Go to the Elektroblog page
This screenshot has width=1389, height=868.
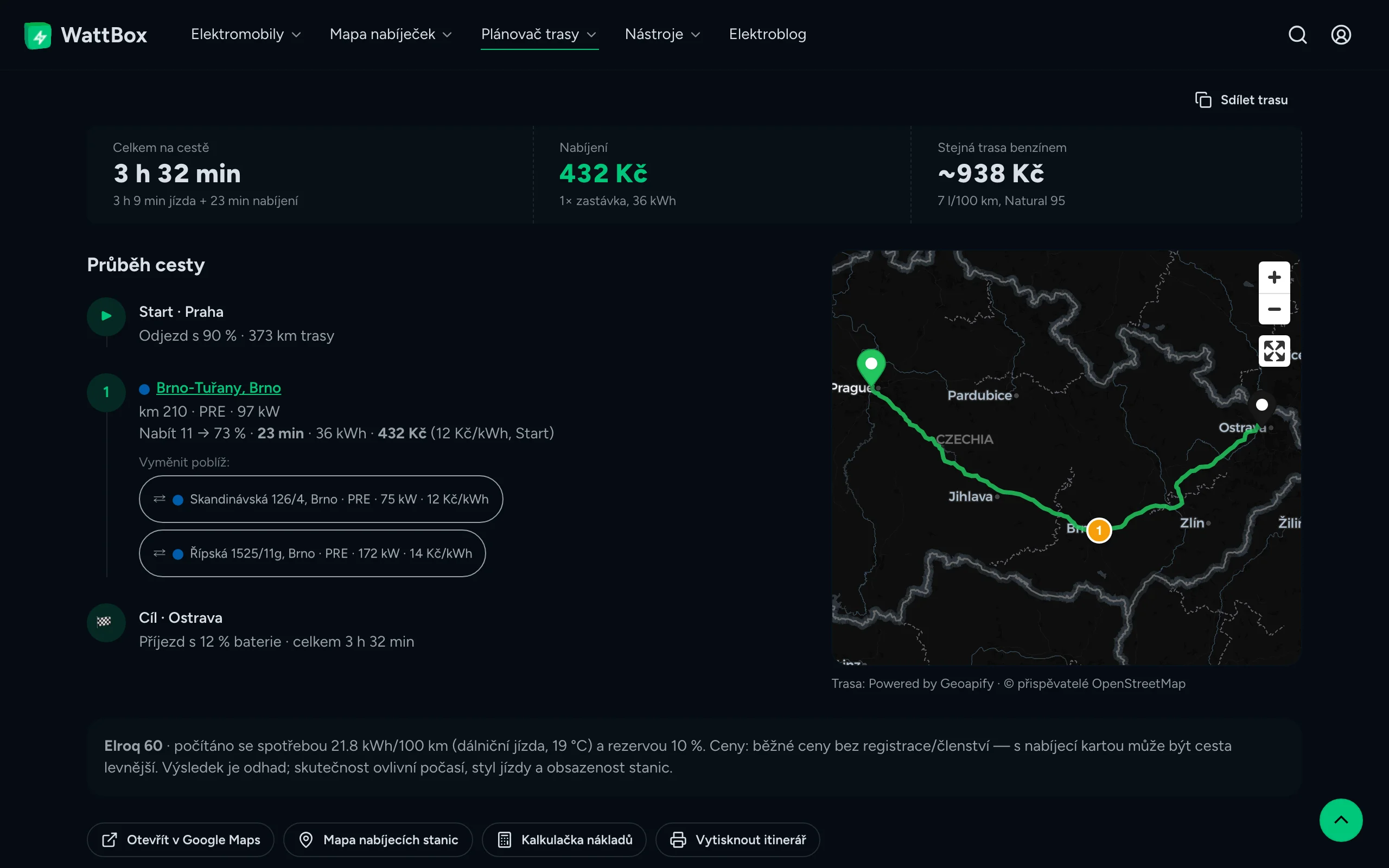tap(767, 34)
